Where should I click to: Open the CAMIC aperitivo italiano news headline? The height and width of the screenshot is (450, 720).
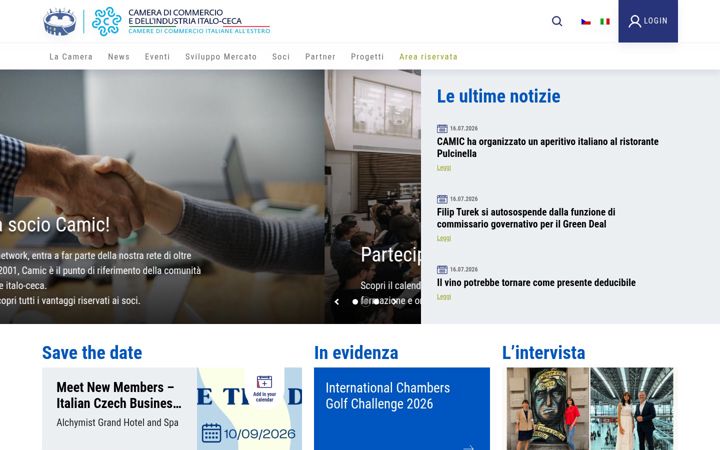[547, 147]
